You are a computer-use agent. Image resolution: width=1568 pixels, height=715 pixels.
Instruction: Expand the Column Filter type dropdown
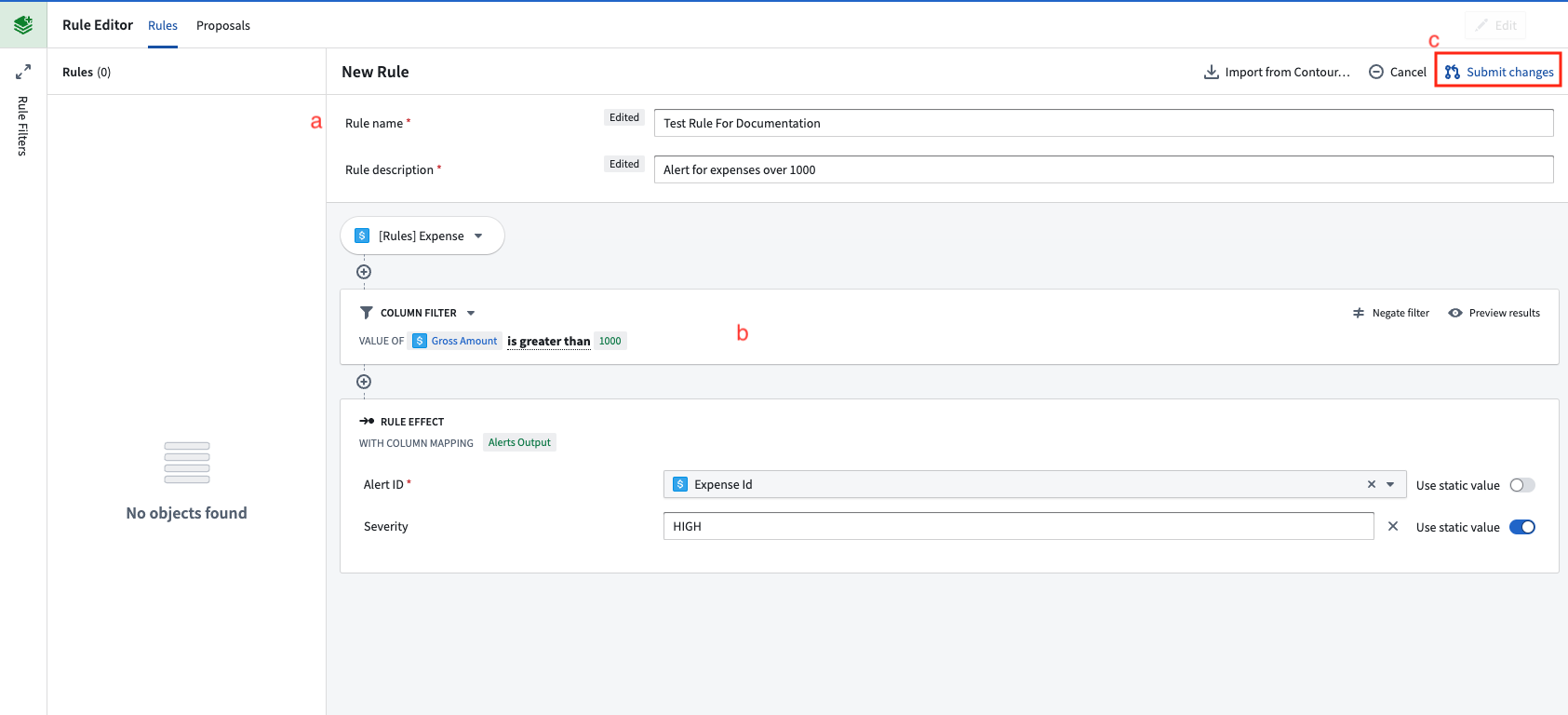[x=471, y=313]
